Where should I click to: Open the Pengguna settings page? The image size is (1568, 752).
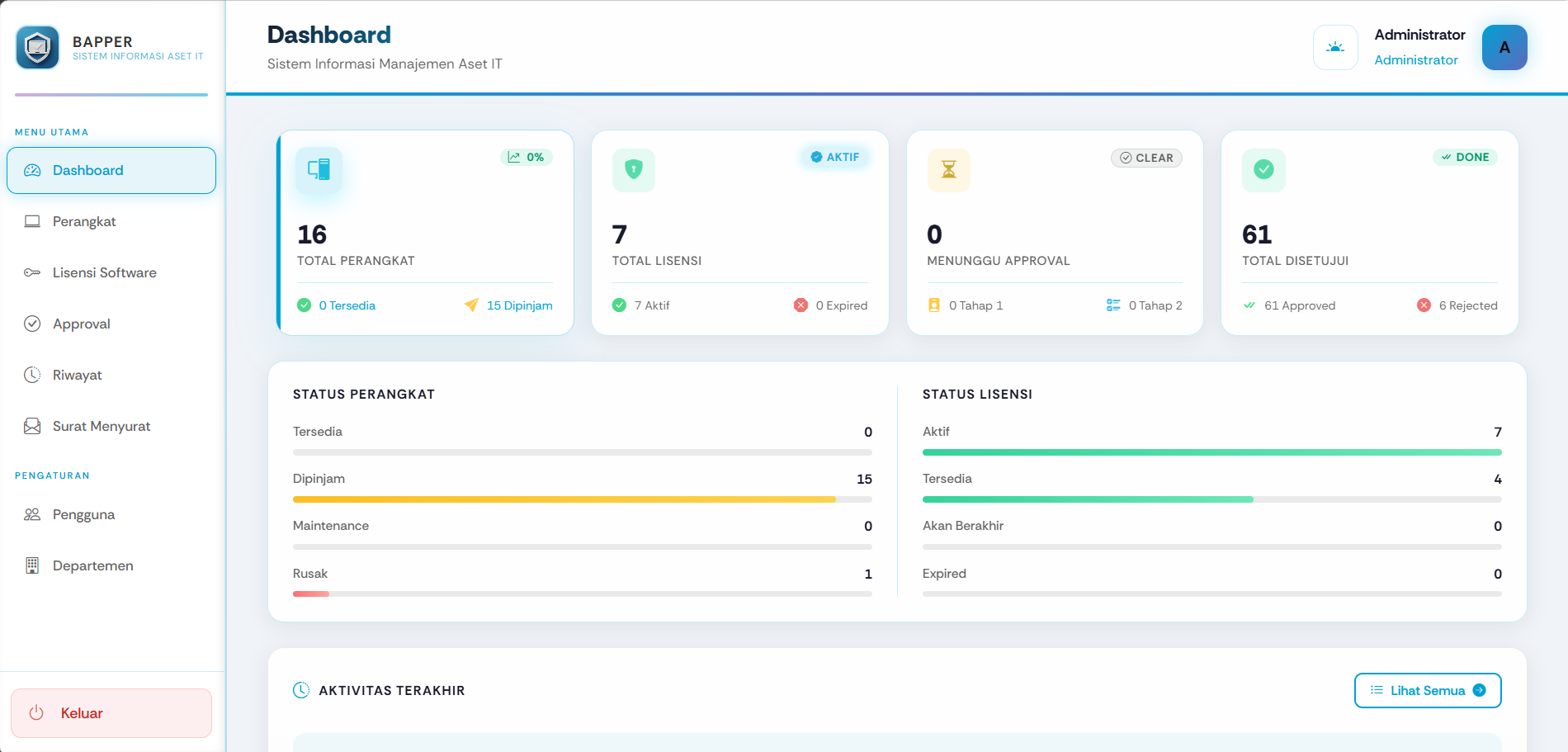[111, 514]
